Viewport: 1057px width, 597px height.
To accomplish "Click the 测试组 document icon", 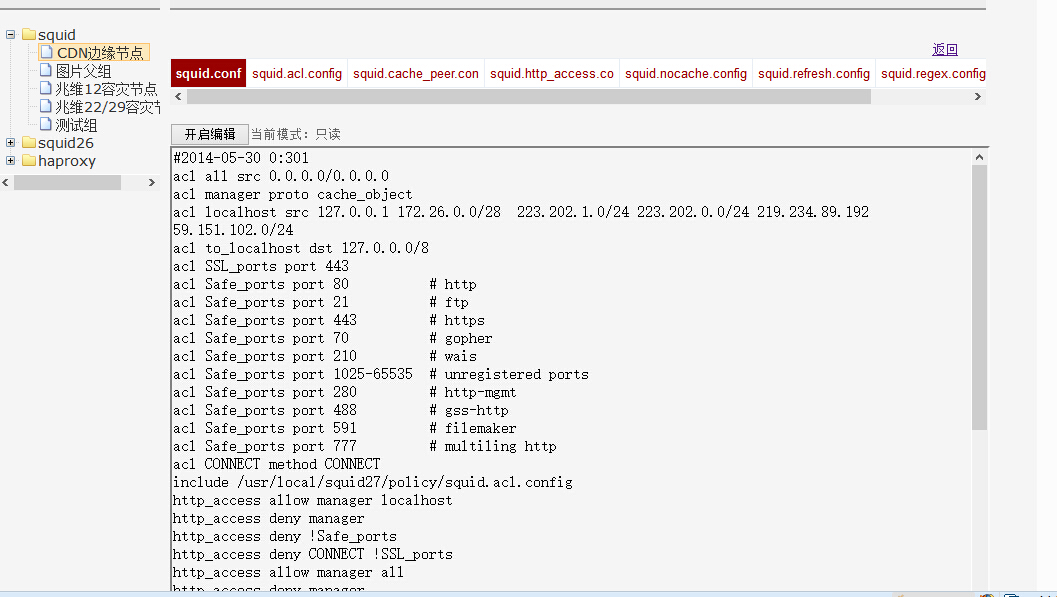I will (46, 125).
